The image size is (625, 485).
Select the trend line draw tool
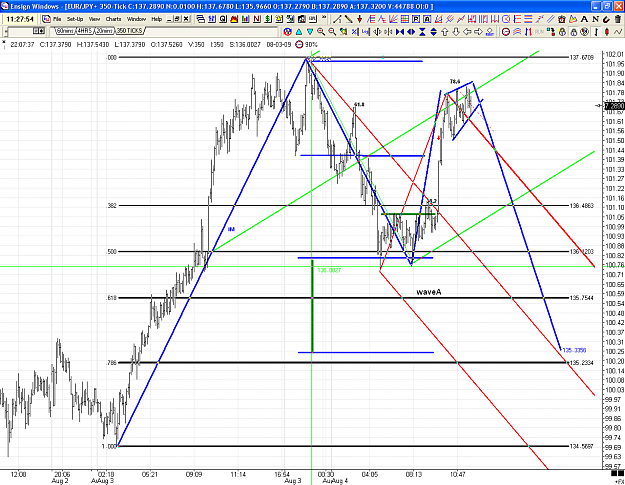337,19
